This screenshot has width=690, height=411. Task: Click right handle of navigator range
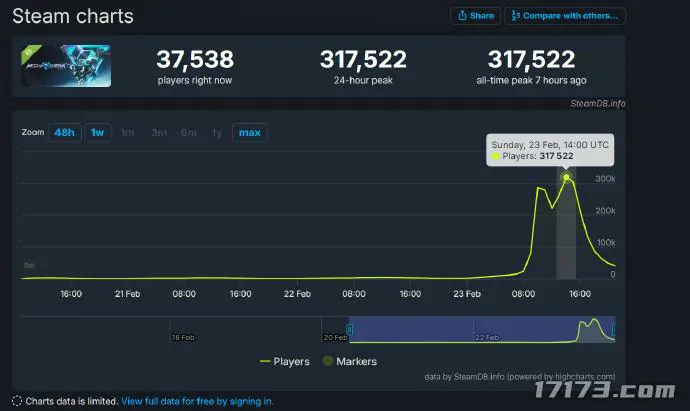614,329
